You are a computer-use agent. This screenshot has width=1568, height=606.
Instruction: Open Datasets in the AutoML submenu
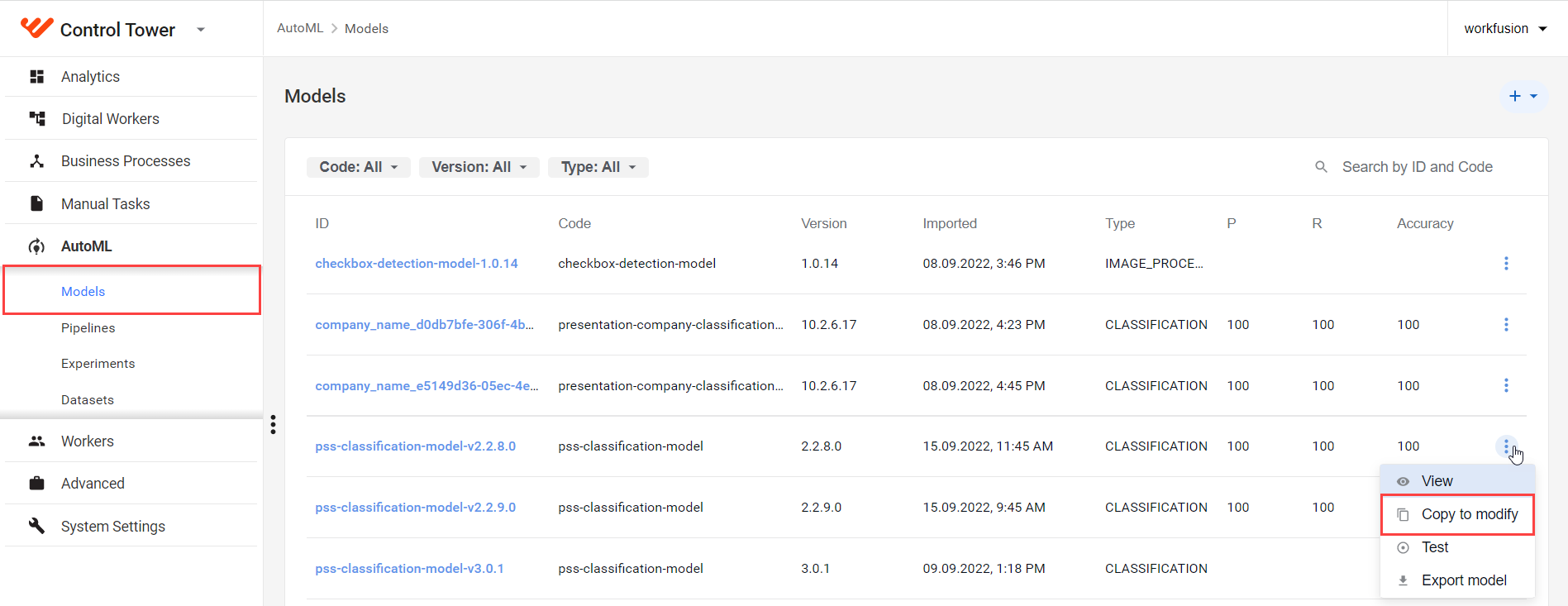point(88,400)
